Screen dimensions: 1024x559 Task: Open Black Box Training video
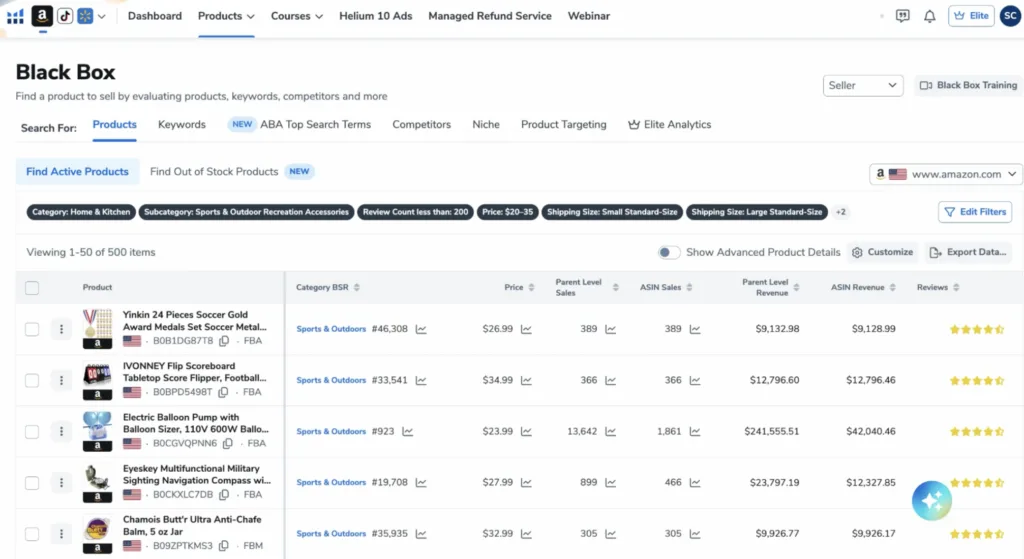(968, 86)
